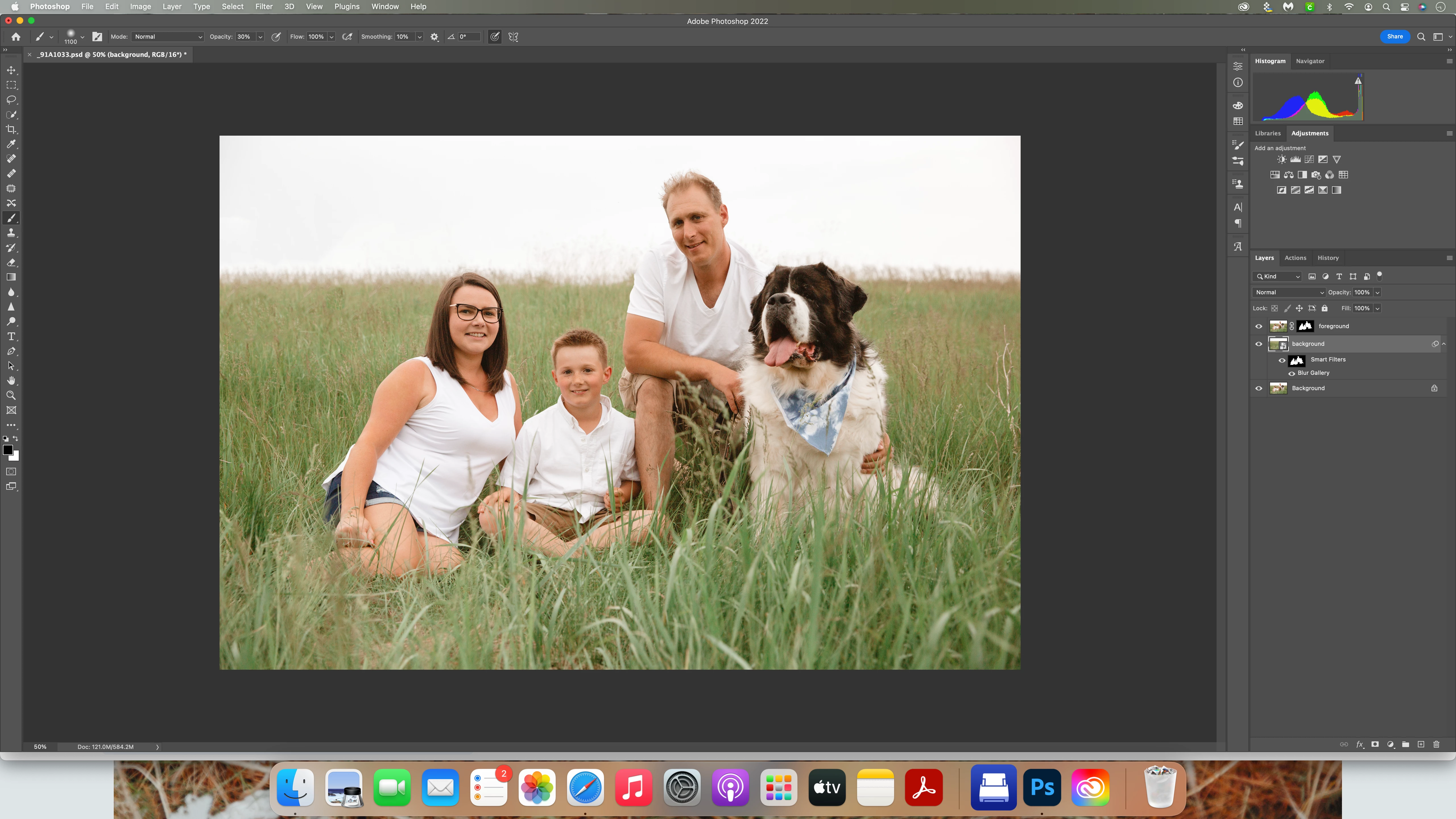Click the foreground color swatch
Viewport: 1456px width, 819px height.
pyautogui.click(x=8, y=450)
